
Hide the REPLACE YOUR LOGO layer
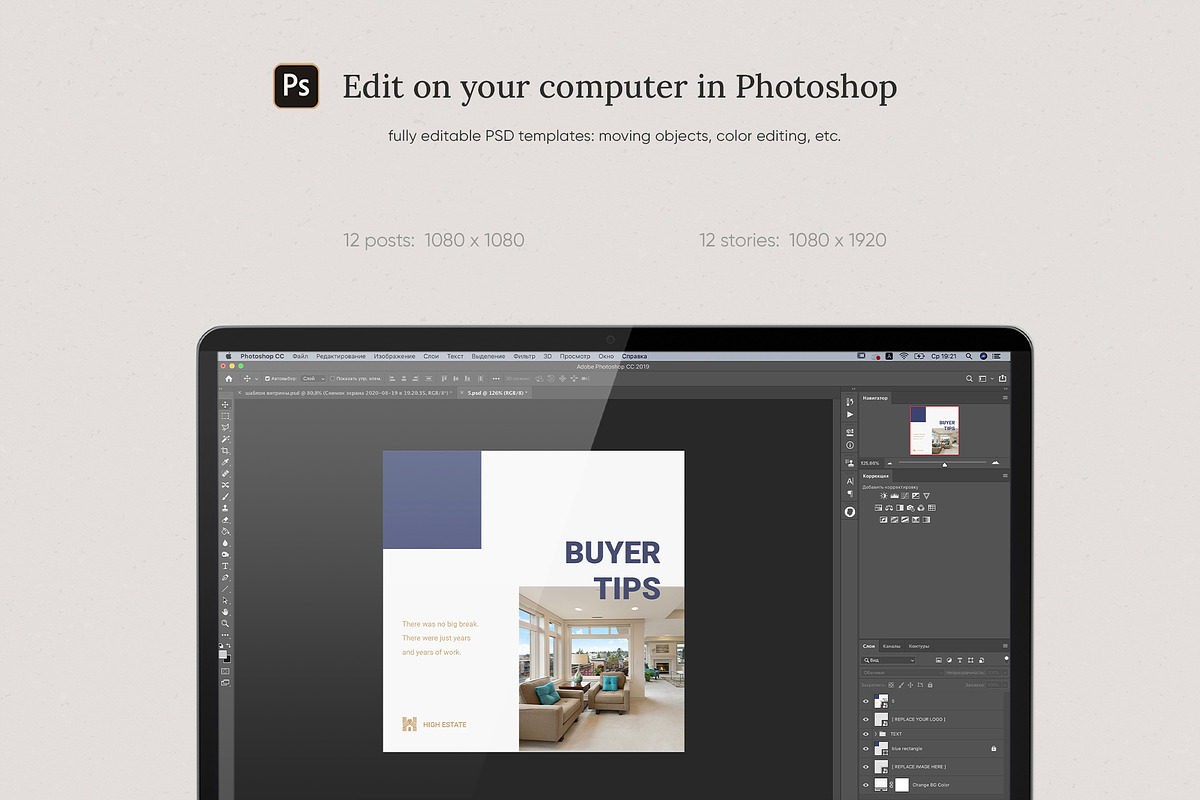(866, 719)
